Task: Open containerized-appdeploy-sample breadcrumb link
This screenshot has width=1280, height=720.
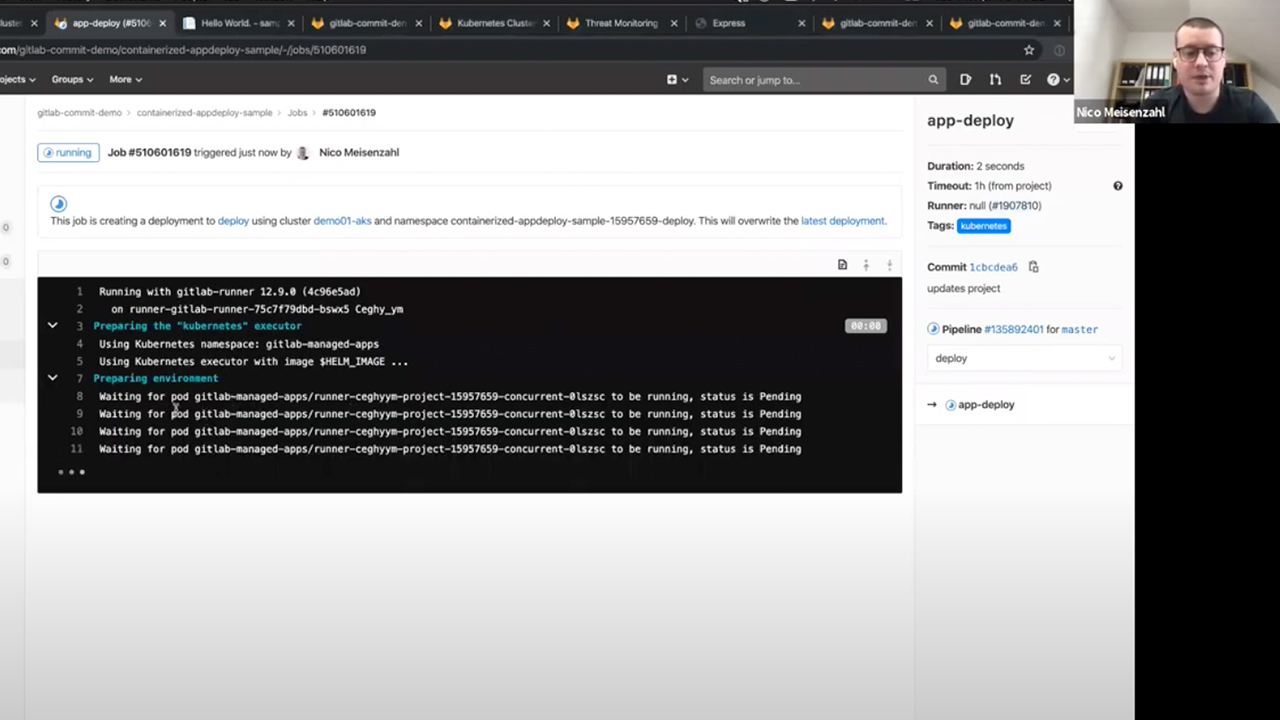Action: click(204, 113)
